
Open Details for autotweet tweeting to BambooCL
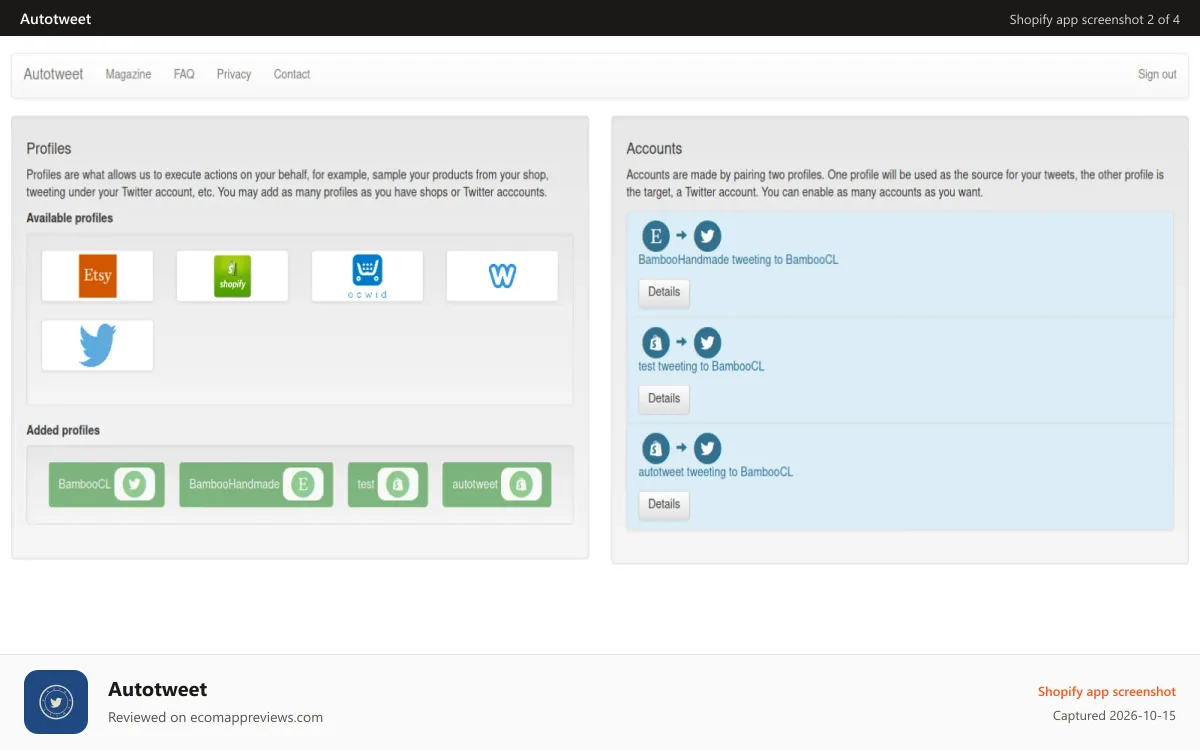coord(664,504)
